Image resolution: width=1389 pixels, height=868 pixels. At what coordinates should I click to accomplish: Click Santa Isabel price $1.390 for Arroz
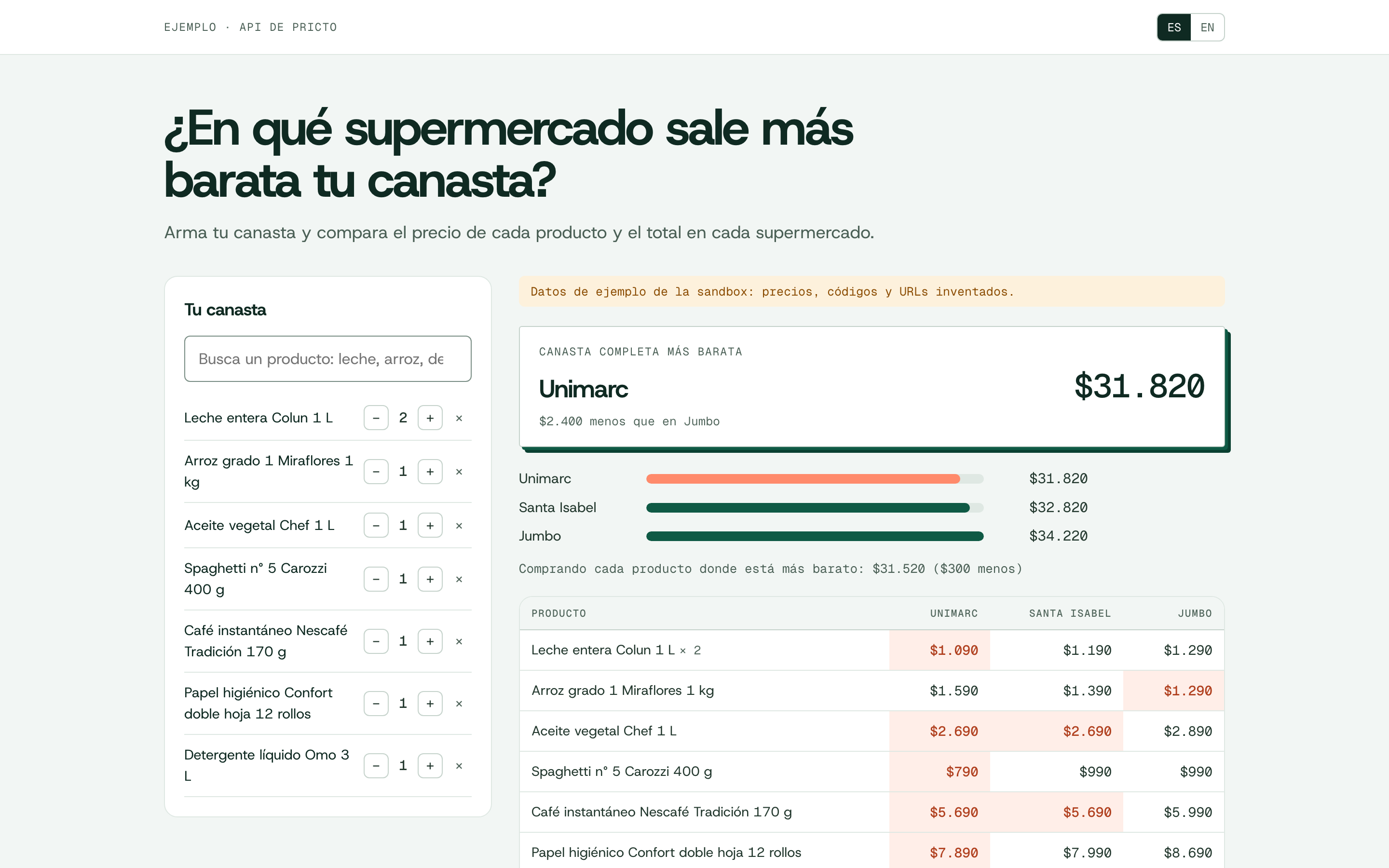pos(1087,691)
